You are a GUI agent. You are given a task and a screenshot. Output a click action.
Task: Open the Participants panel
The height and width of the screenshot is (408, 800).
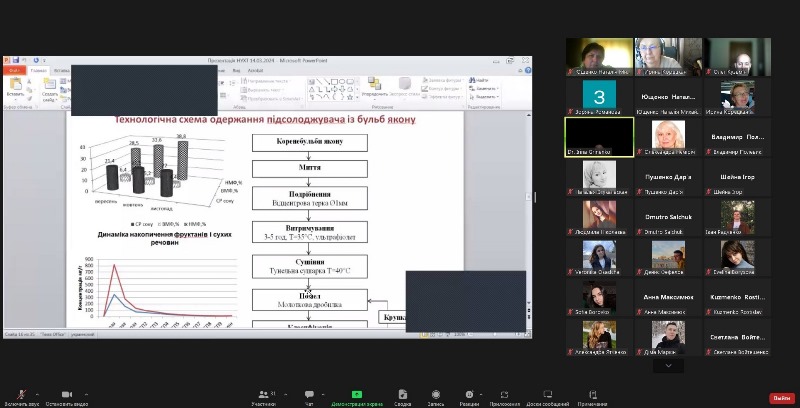coord(264,395)
